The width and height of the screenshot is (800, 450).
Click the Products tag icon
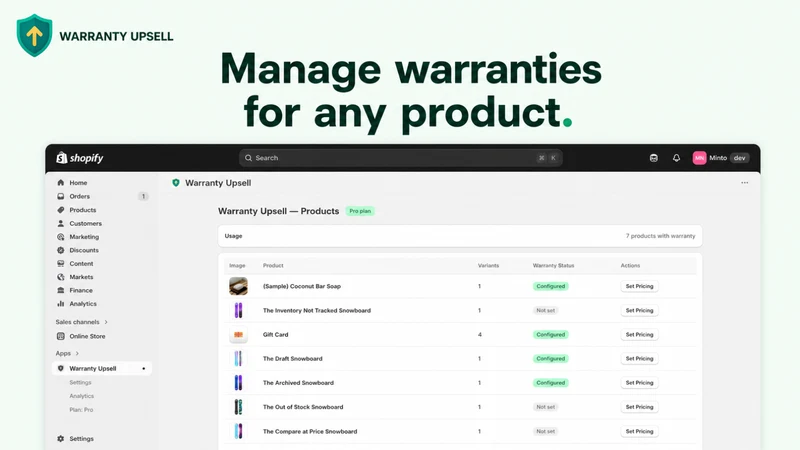coord(61,210)
